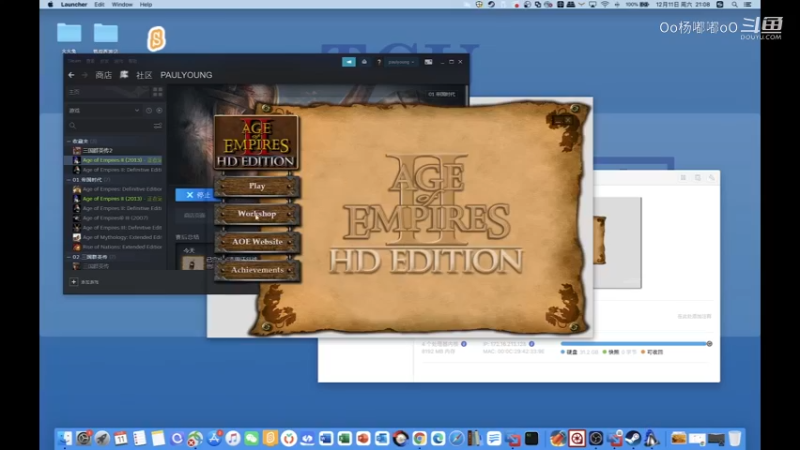Collapse the 02 三国群英传 collection group
Image resolution: width=800 pixels, height=450 pixels.
(69, 257)
